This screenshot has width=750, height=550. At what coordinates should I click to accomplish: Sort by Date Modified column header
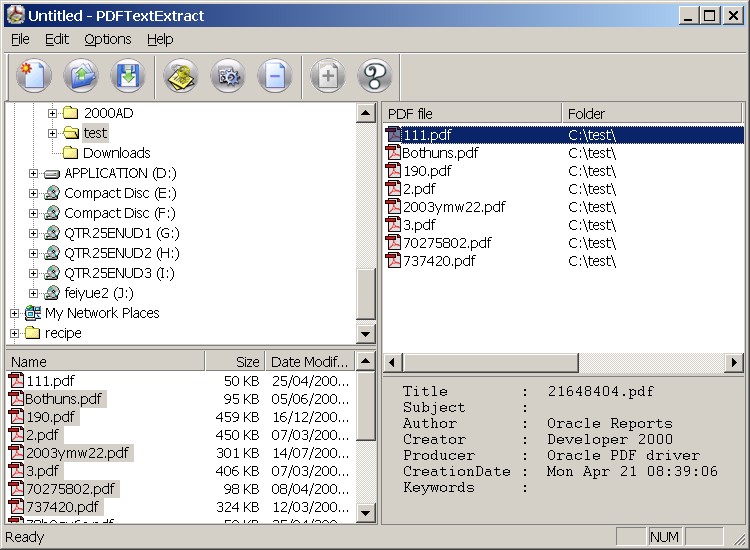309,362
